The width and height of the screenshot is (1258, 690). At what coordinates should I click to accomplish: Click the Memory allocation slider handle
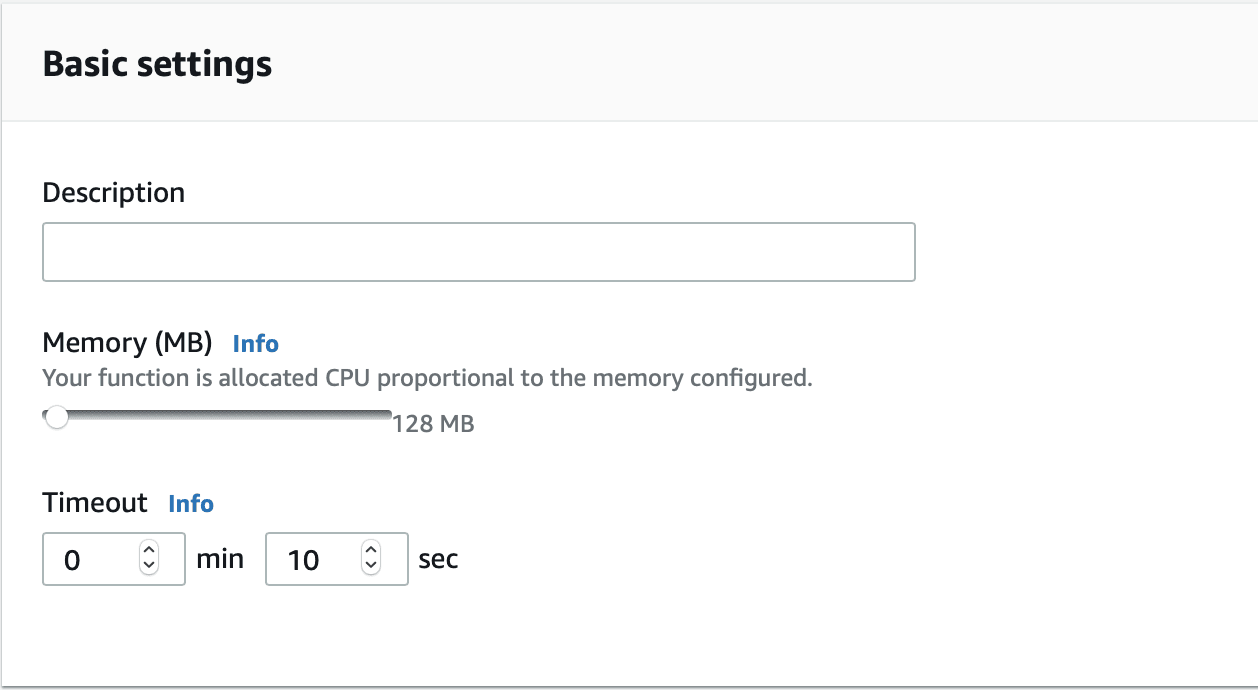pos(57,416)
